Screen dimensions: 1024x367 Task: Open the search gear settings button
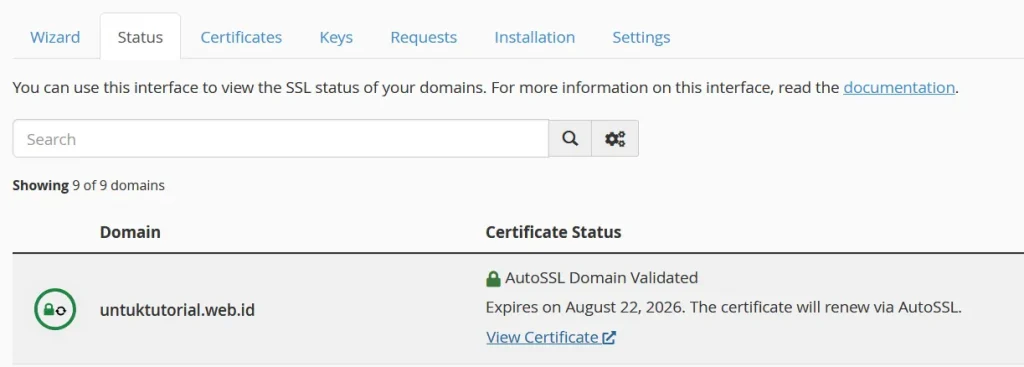click(615, 138)
